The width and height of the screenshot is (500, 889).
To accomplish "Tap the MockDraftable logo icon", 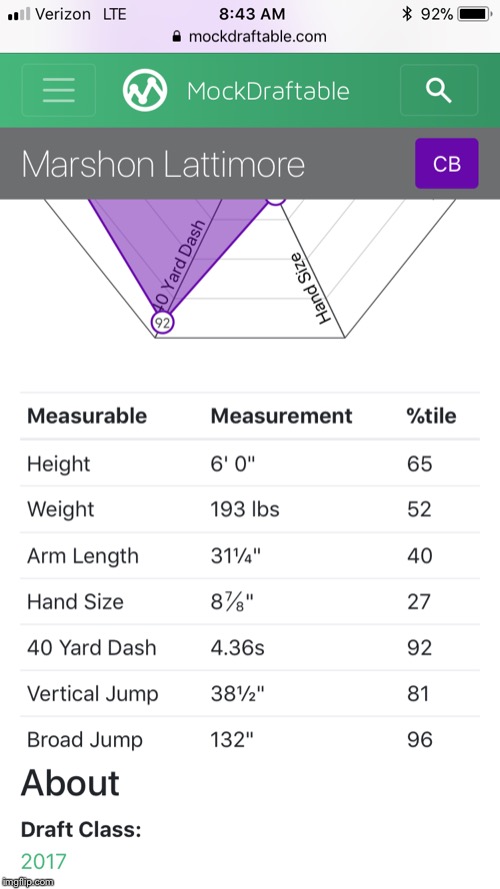I will pos(145,90).
